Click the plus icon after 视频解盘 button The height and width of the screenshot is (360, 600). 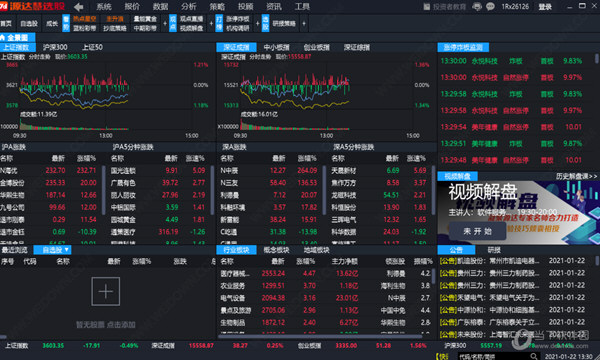[211, 24]
